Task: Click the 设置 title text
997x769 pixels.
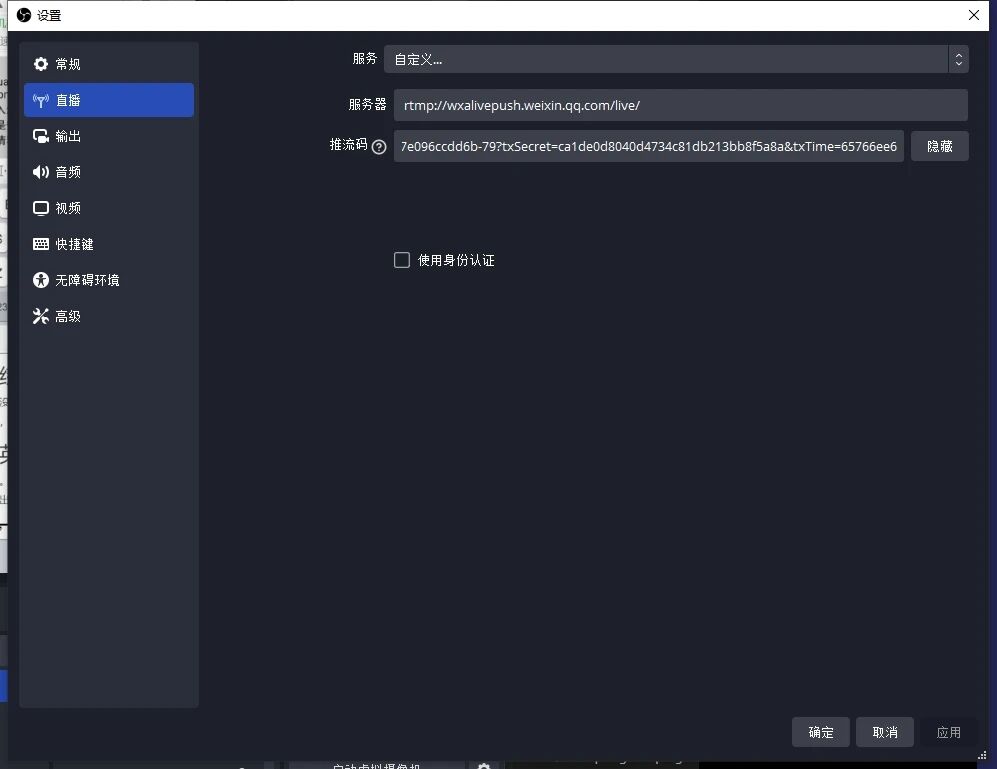Action: pos(49,15)
